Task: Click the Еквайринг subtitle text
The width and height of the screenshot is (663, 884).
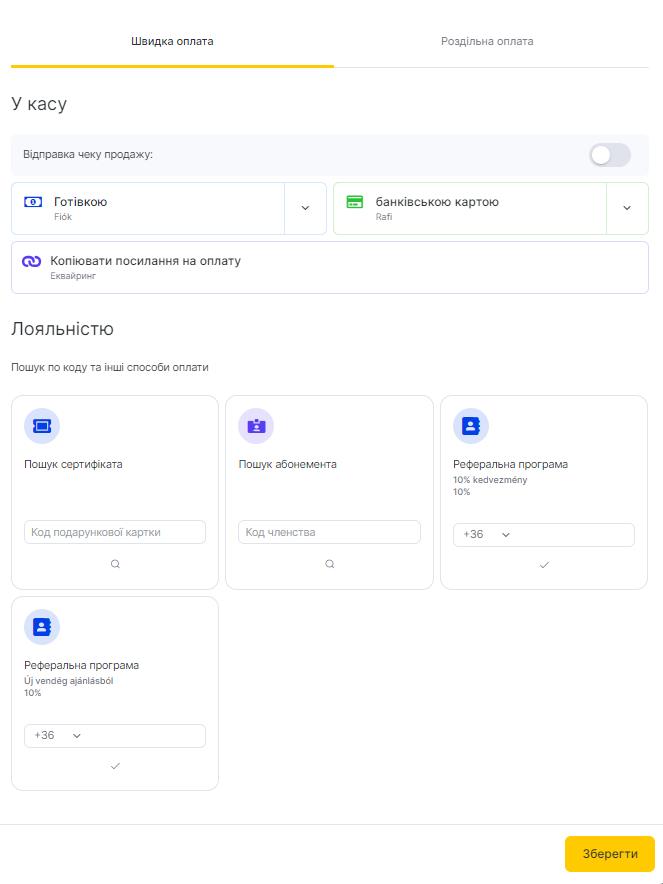Action: click(x=73, y=276)
